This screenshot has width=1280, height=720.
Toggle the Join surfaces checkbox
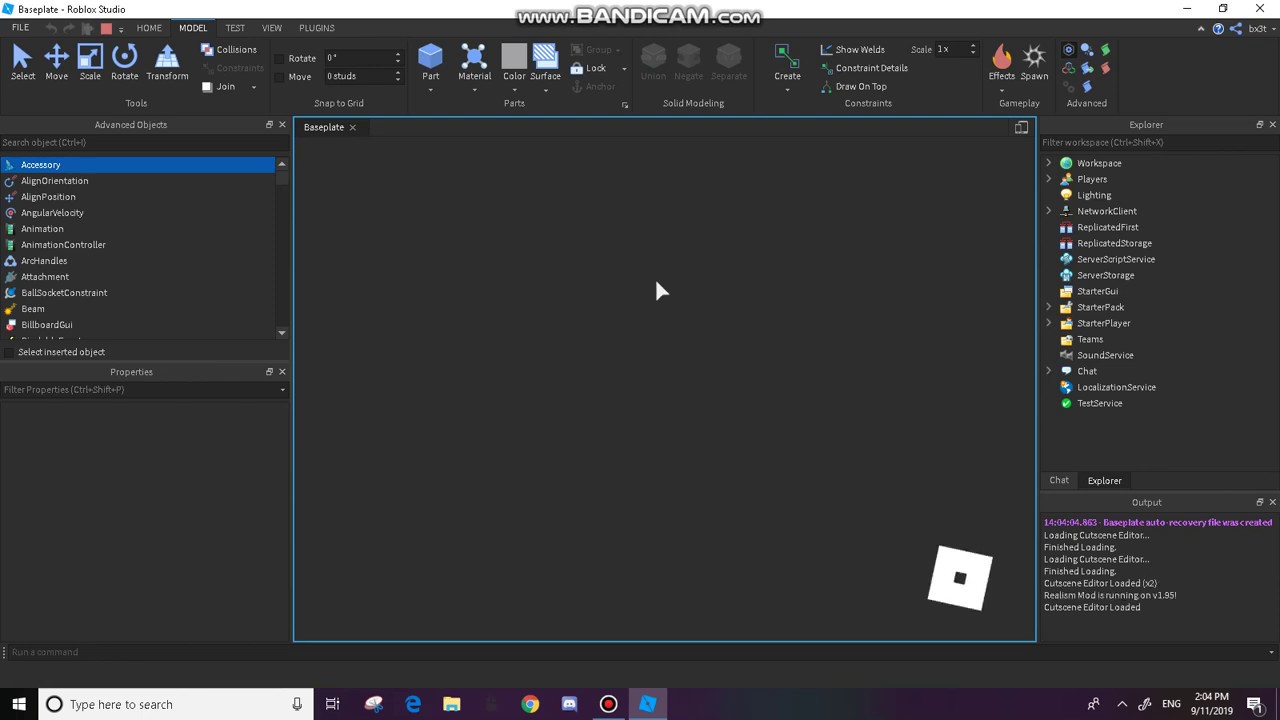coord(207,87)
